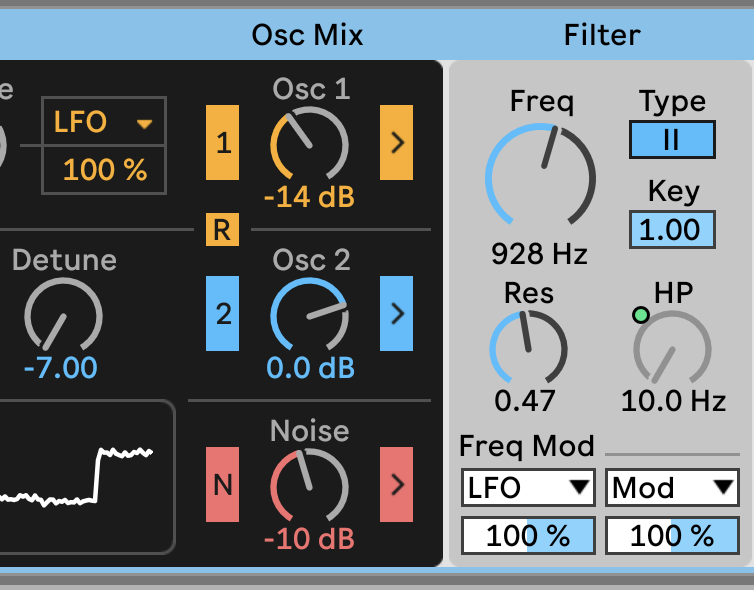
Task: Click the orange Osc 1 arrow button
Action: (396, 142)
